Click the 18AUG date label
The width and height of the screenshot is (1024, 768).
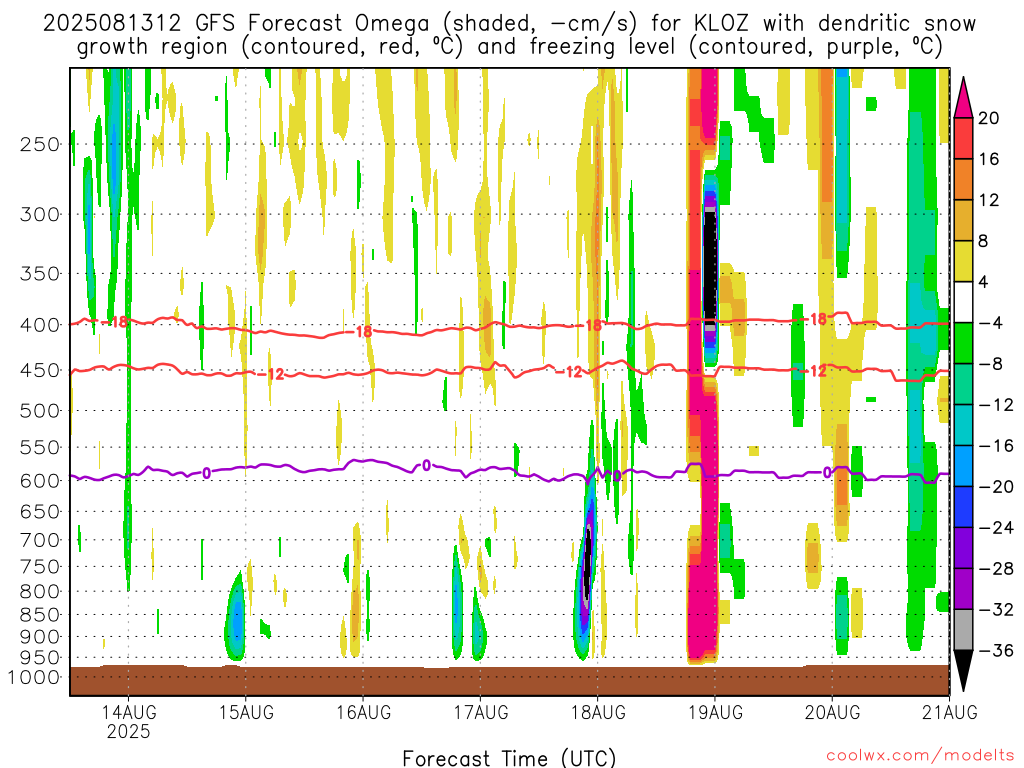click(x=598, y=712)
